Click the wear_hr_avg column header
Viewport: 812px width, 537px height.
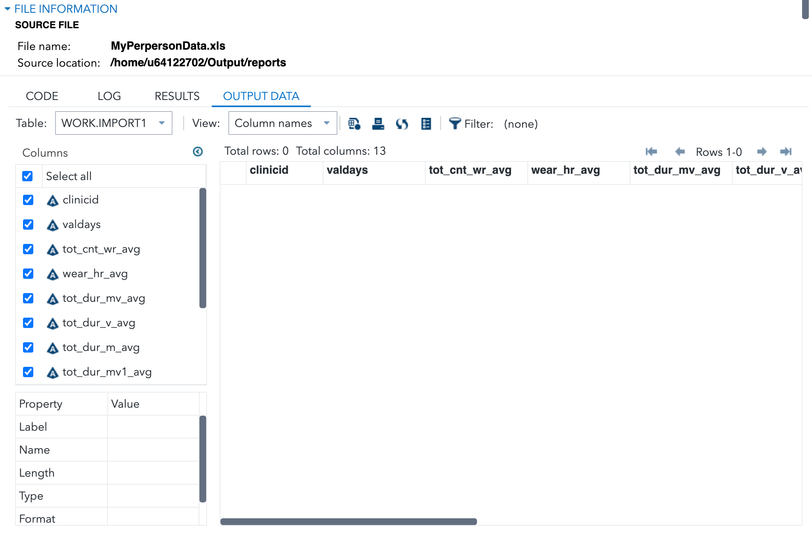point(578,172)
